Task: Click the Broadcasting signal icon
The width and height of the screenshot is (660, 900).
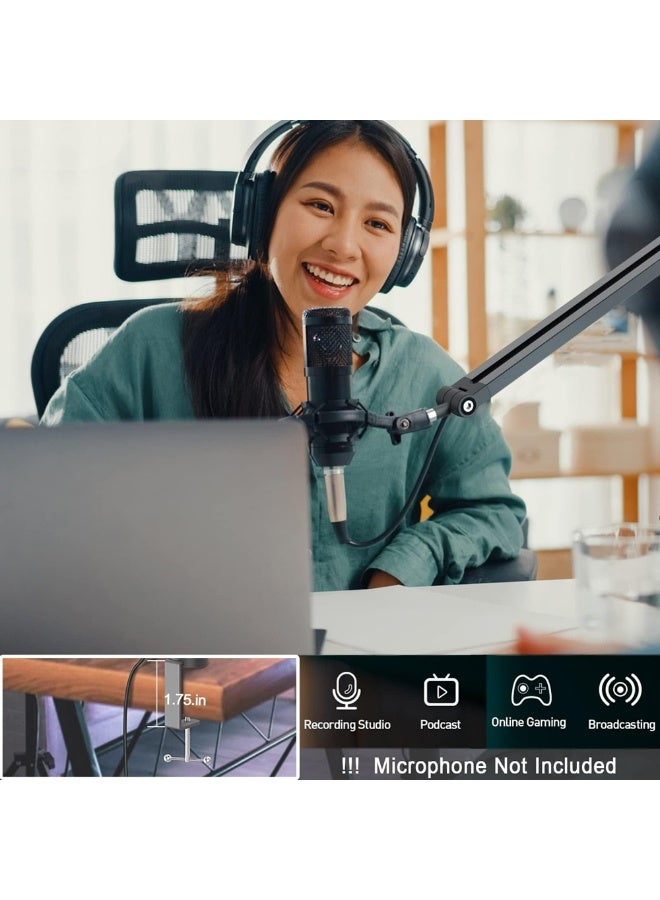Action: 620,689
